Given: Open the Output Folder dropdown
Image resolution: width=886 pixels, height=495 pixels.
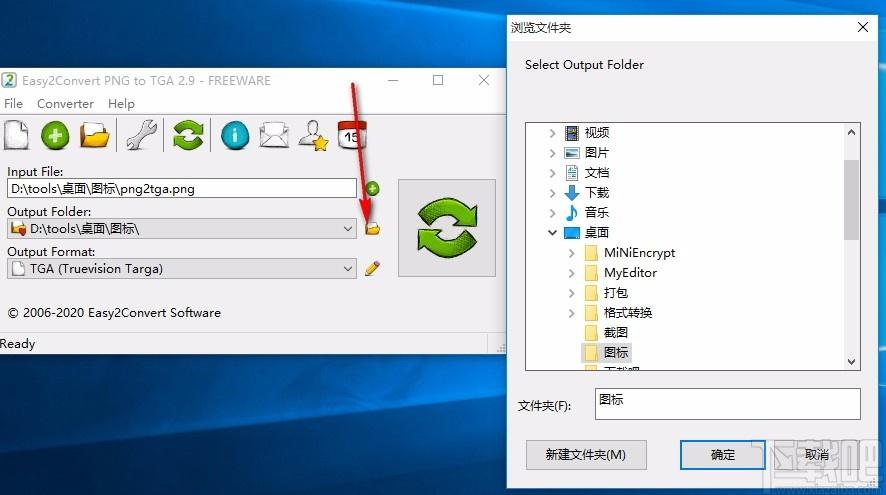Looking at the screenshot, I should [x=348, y=229].
